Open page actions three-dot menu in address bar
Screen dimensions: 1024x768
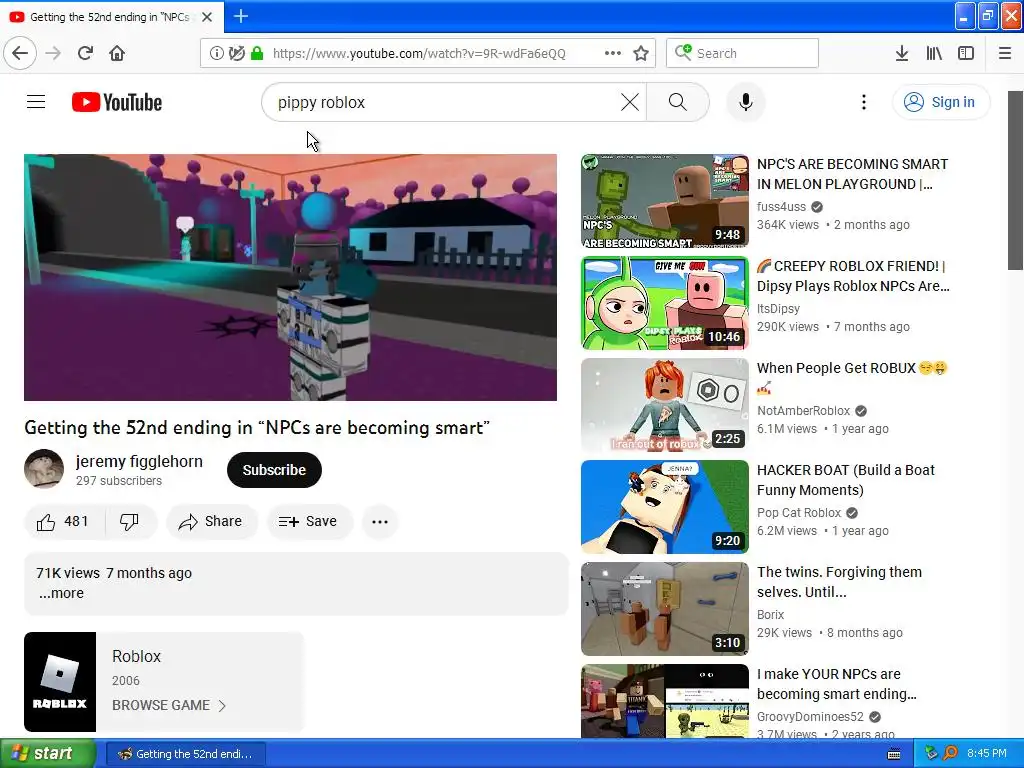[613, 53]
